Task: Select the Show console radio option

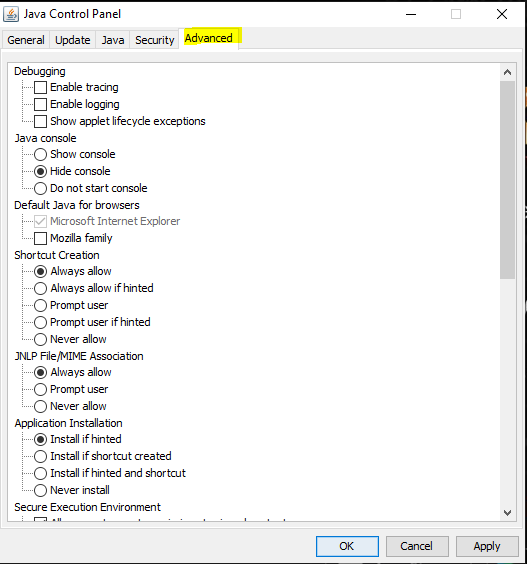Action: [x=40, y=154]
